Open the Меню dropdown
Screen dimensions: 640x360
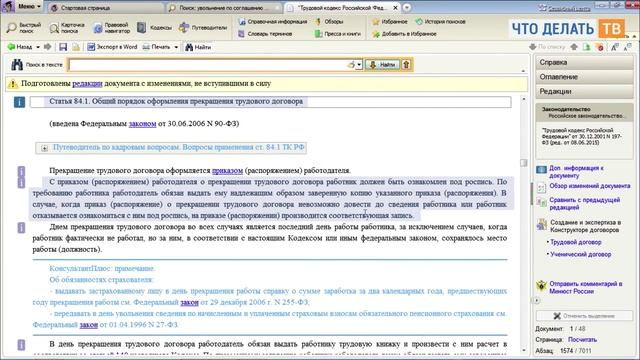pyautogui.click(x=29, y=7)
